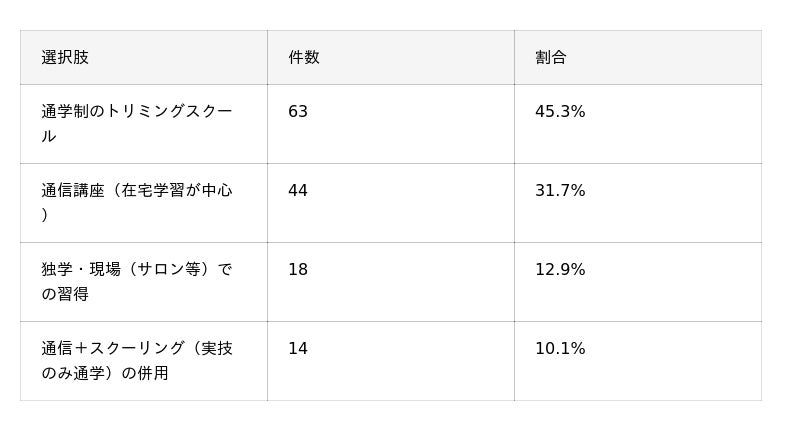Select the percentage cell showing 45.3%
The width and height of the screenshot is (800, 431).
(638, 124)
